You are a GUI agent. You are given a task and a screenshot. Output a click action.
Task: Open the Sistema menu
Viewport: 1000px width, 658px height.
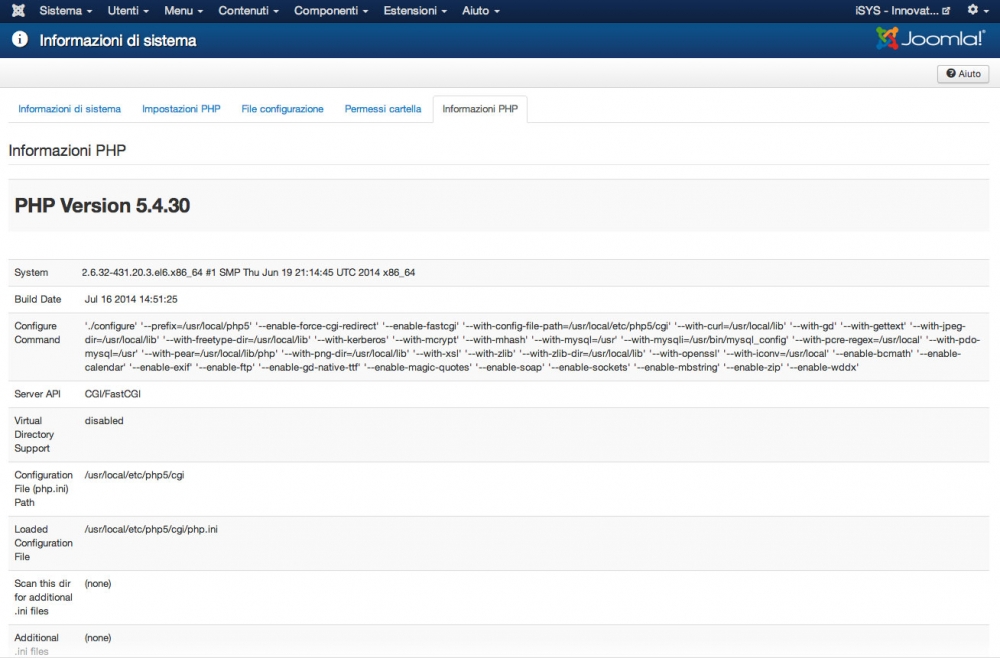click(65, 11)
